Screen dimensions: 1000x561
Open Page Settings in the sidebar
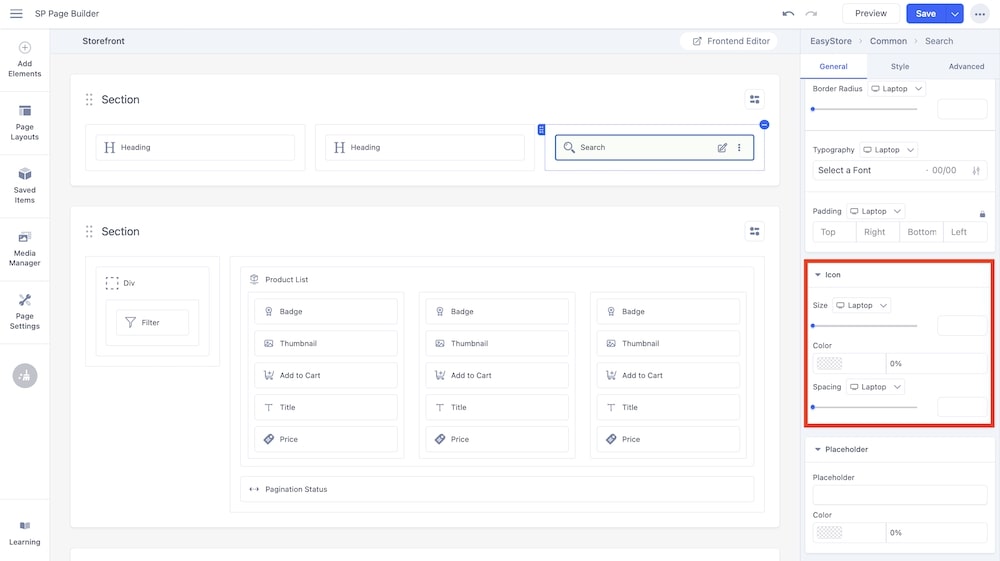(25, 311)
